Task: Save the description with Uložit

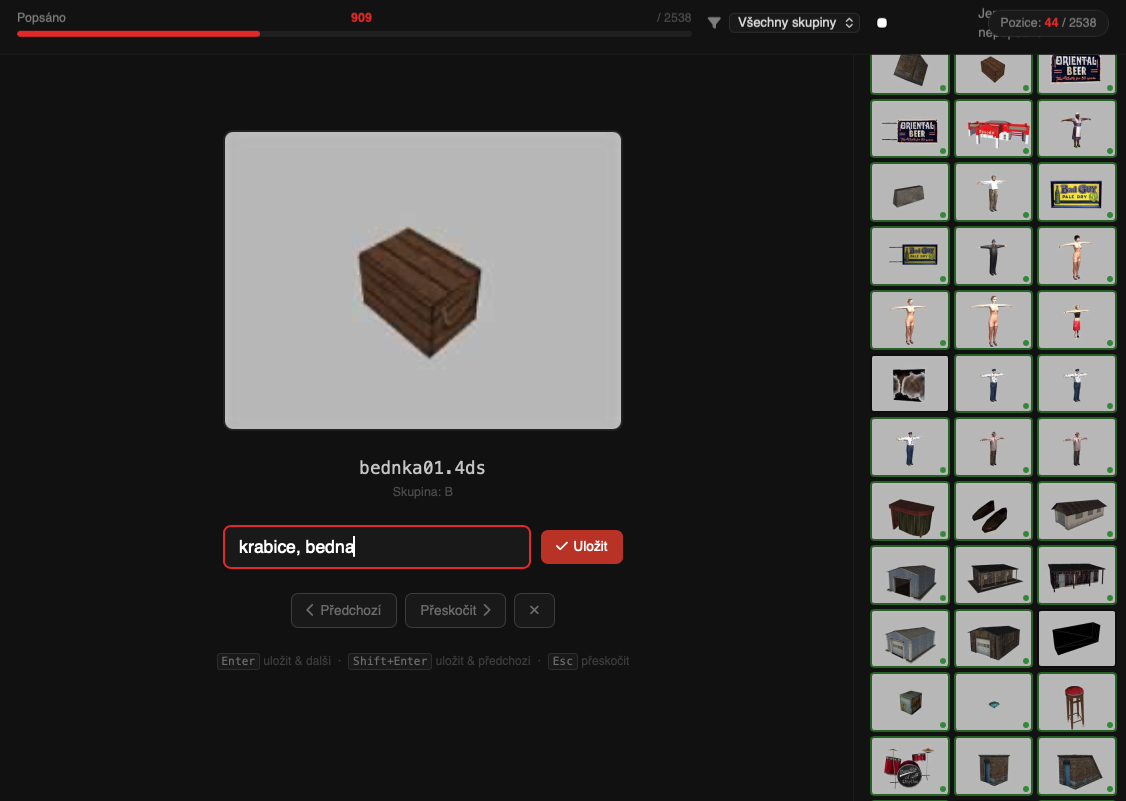Action: pyautogui.click(x=582, y=547)
